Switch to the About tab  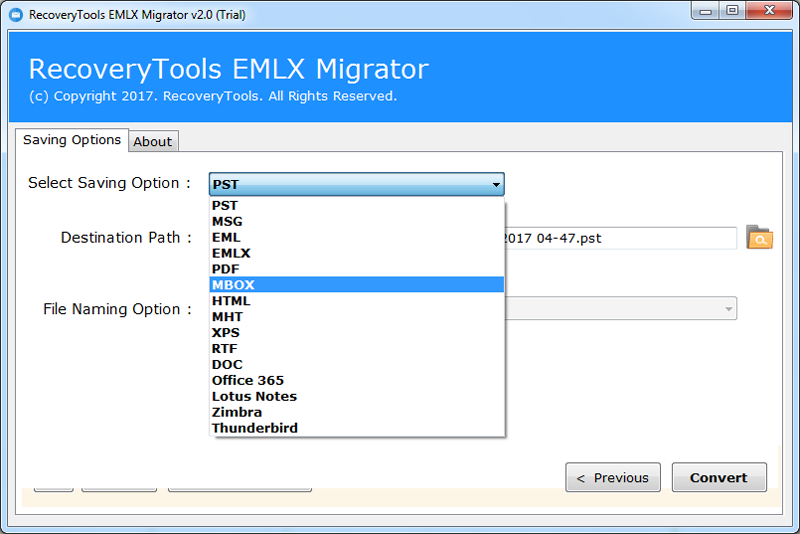[153, 141]
